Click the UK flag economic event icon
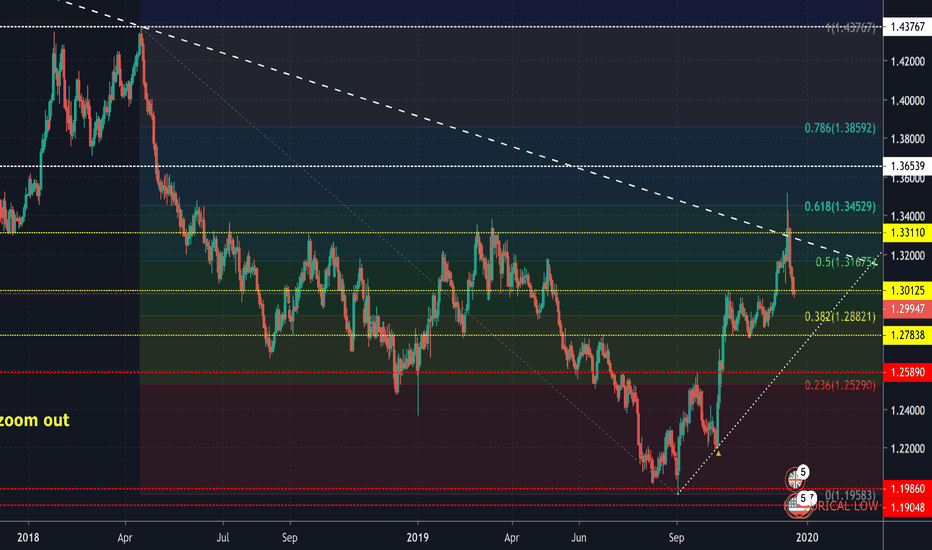The image size is (932, 550). (x=795, y=477)
